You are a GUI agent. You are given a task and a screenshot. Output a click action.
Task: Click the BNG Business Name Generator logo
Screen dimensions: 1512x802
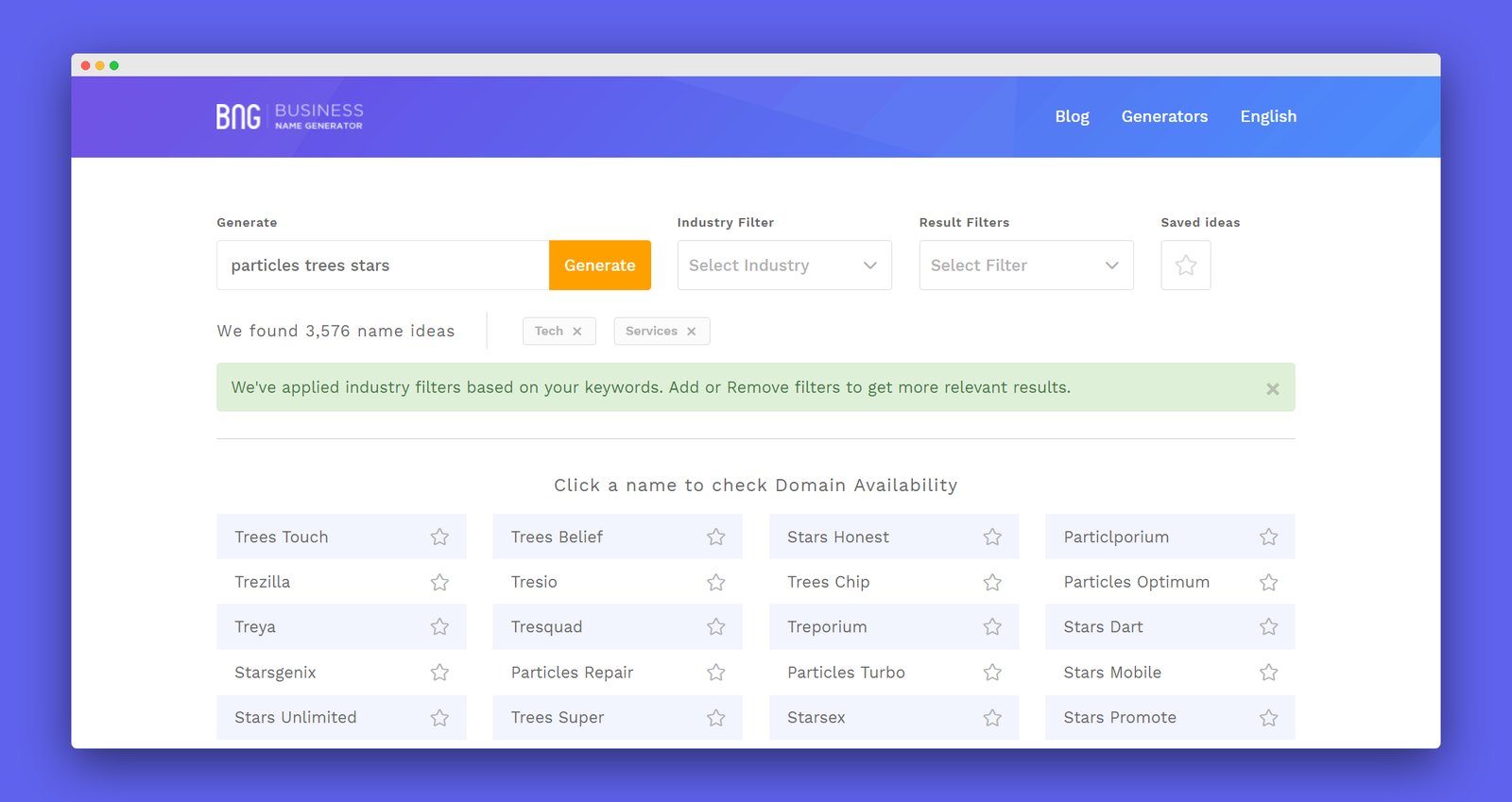tap(289, 116)
